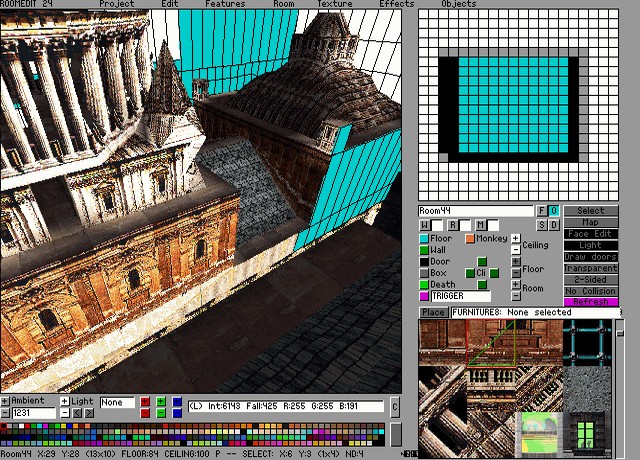Click the cyan Floor marker square

click(x=424, y=239)
